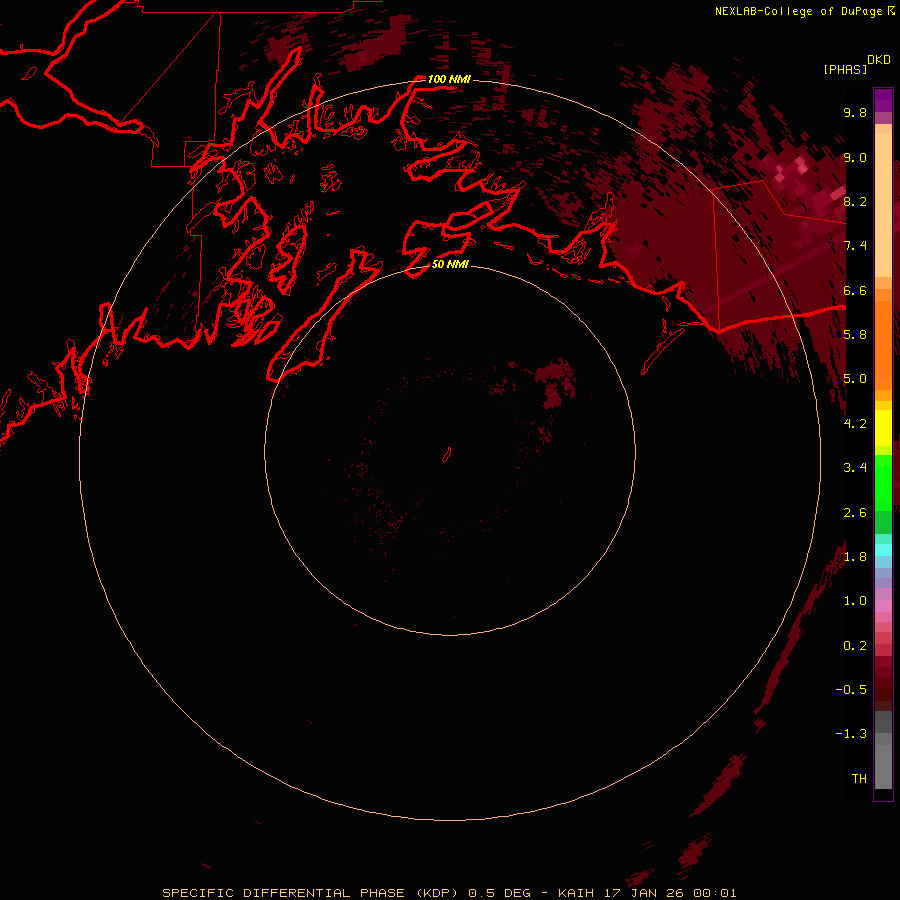Viewport: 900px width, 900px height.
Task: Pick the light peach band of the scale
Action: click(x=883, y=205)
